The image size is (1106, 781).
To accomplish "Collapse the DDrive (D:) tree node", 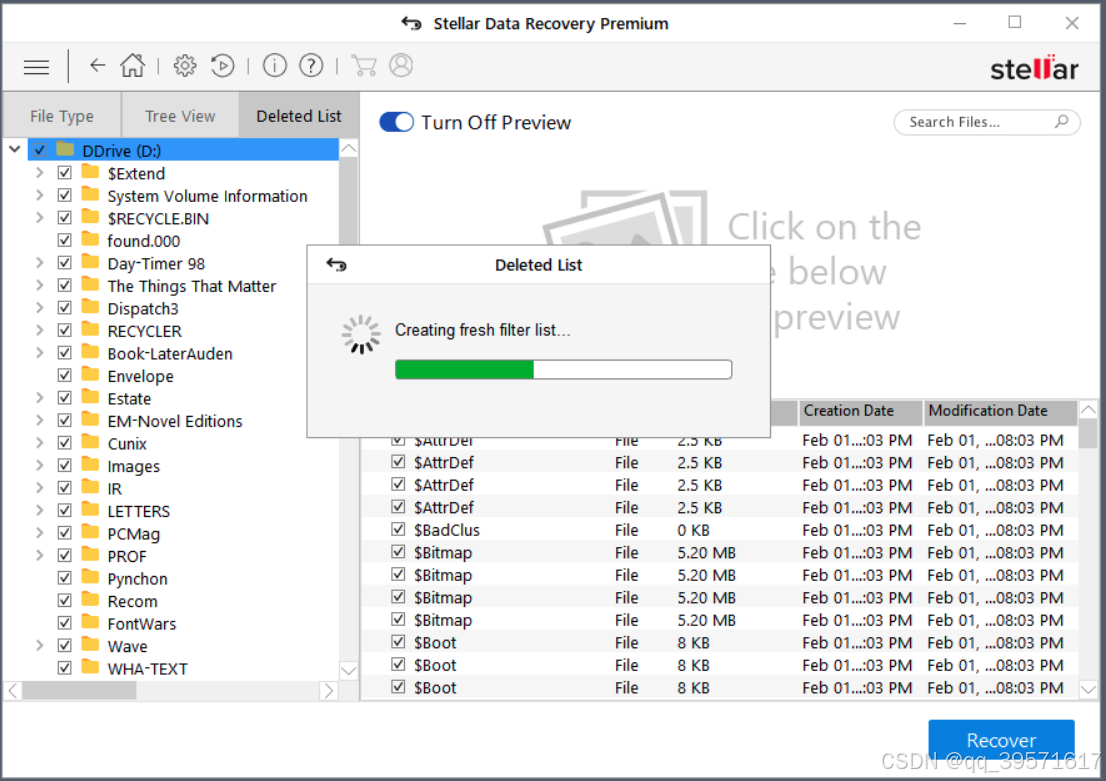I will tap(15, 150).
